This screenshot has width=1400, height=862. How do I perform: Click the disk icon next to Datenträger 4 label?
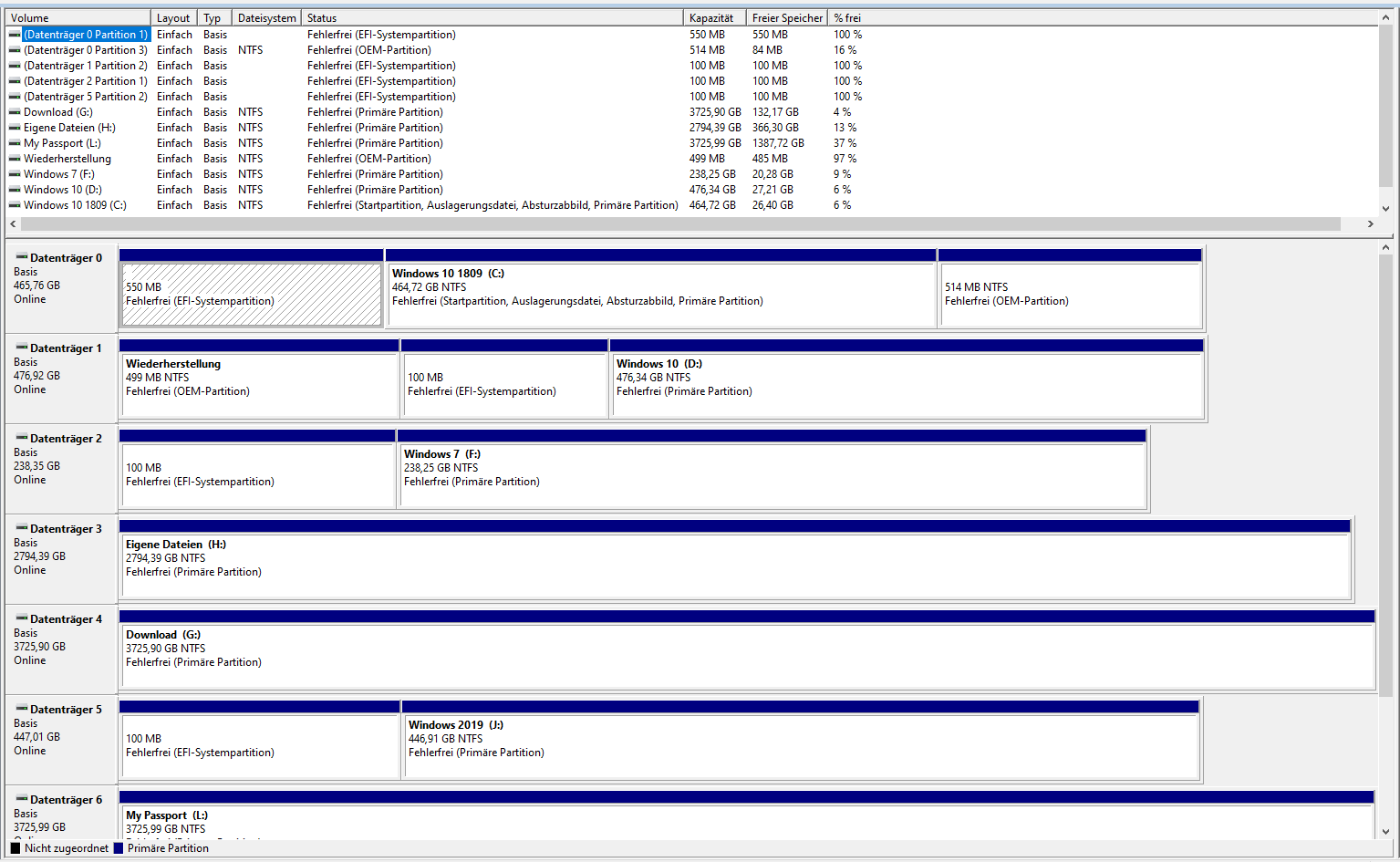tap(22, 618)
